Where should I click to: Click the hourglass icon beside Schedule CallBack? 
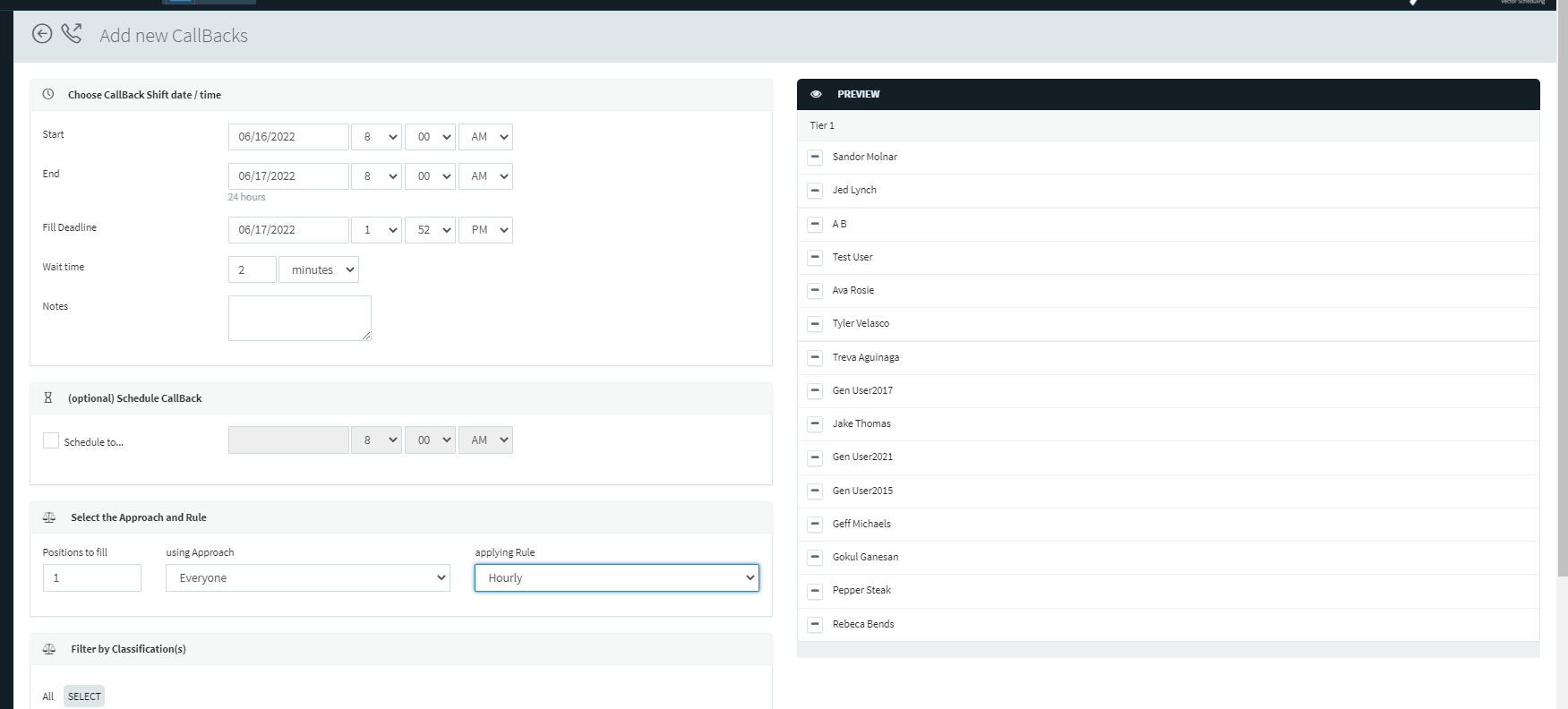48,397
